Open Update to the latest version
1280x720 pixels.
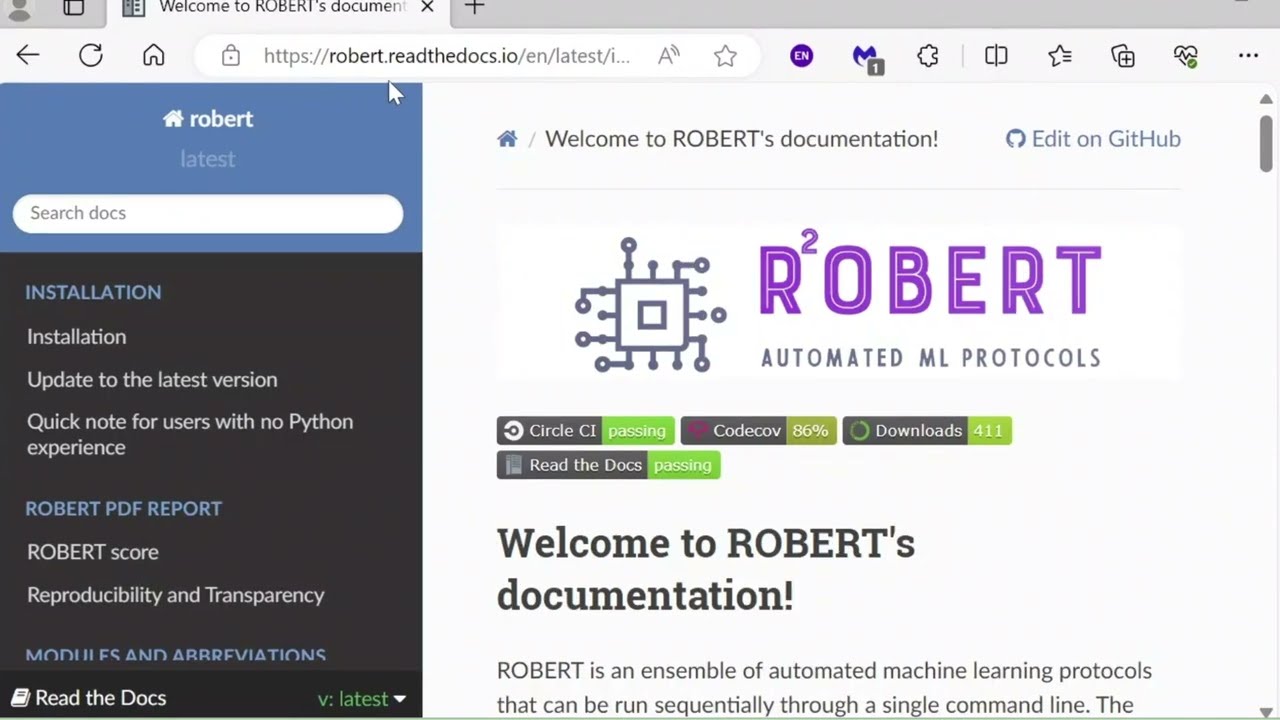point(152,380)
